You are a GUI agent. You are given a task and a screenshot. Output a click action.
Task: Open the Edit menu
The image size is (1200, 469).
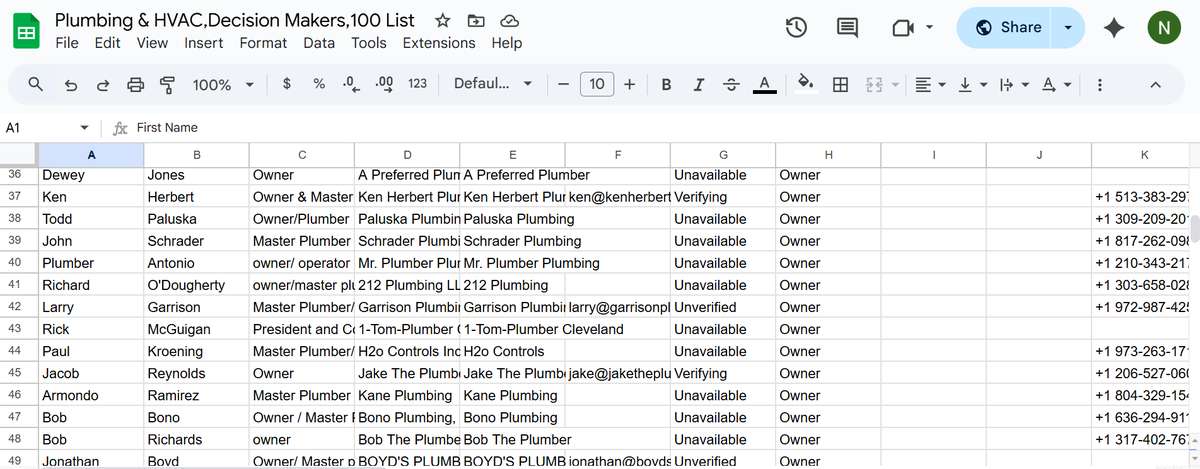pyautogui.click(x=108, y=43)
